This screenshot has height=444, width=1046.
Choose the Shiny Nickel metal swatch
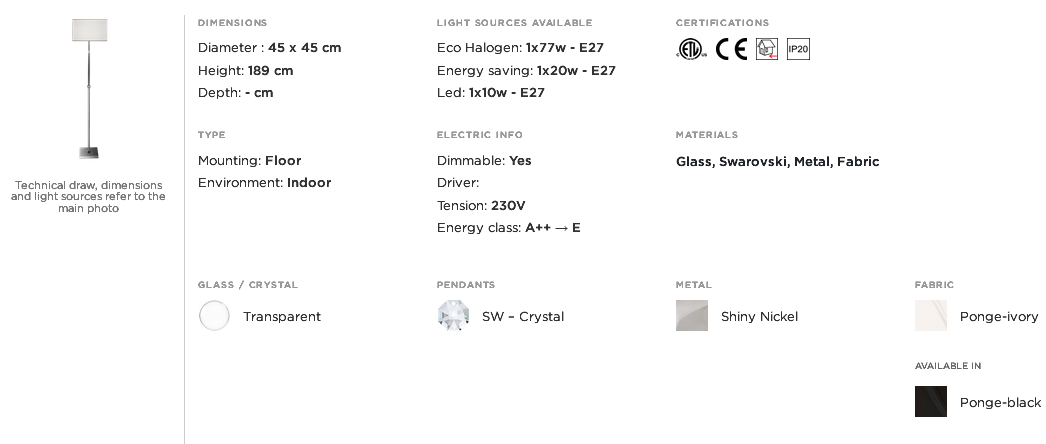click(692, 315)
